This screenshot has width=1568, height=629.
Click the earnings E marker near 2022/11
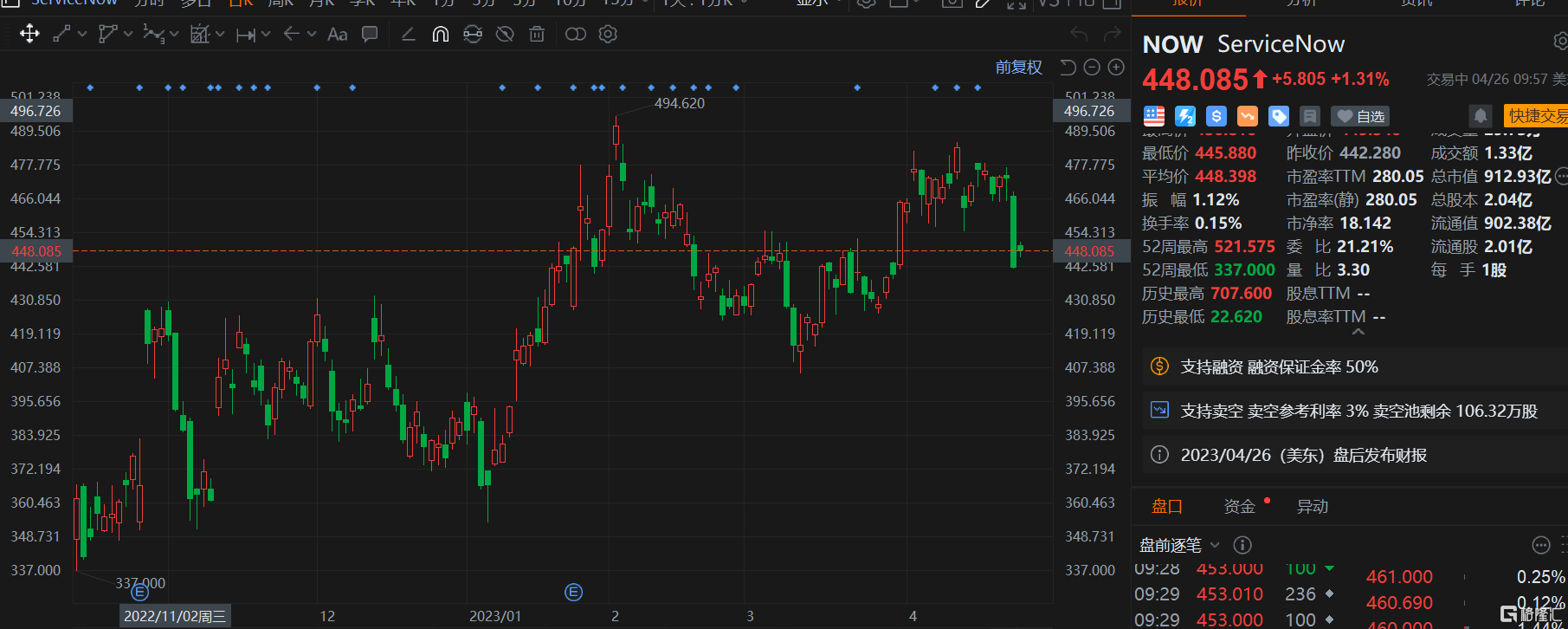click(139, 592)
